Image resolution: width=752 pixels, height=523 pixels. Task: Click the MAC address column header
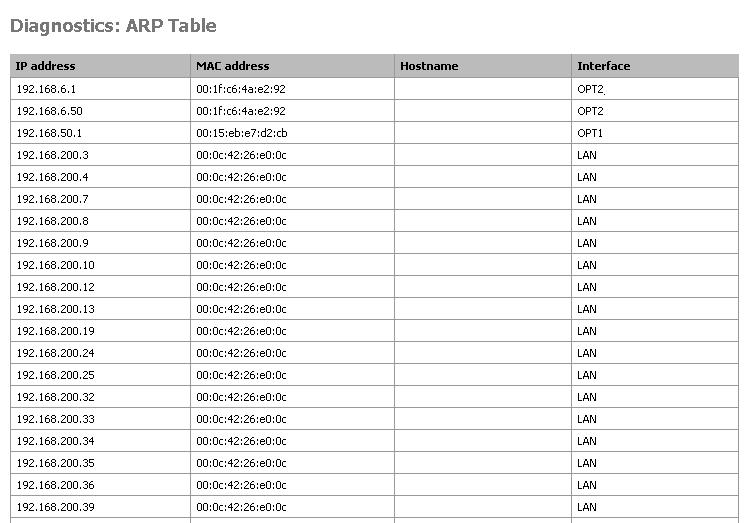(233, 66)
